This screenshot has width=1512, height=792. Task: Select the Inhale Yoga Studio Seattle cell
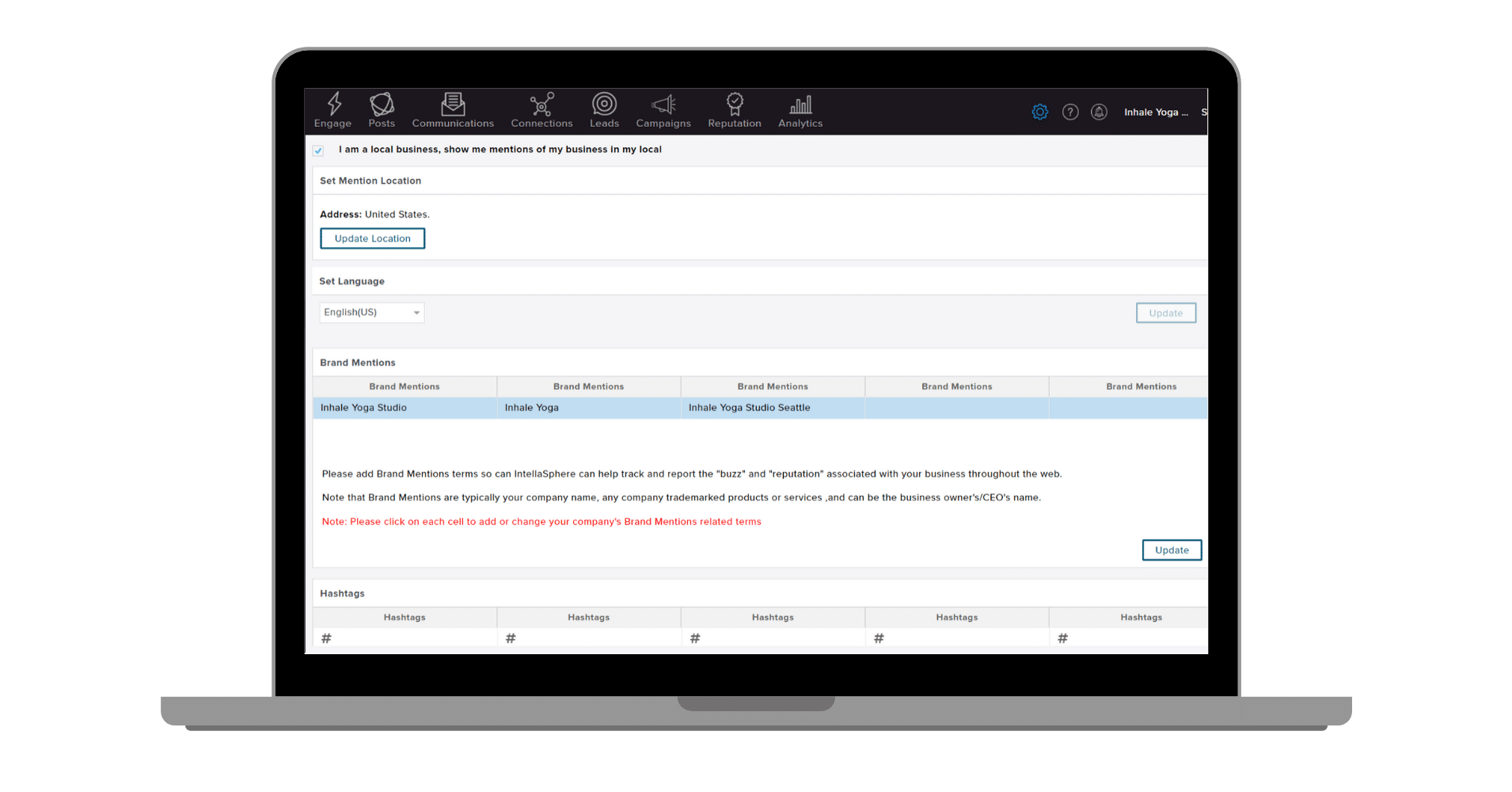coord(772,408)
